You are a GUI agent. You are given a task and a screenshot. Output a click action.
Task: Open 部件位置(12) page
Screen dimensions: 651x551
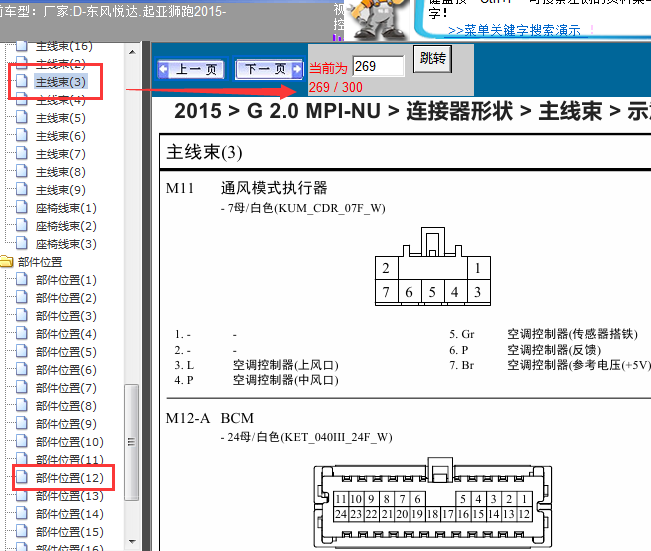70,478
